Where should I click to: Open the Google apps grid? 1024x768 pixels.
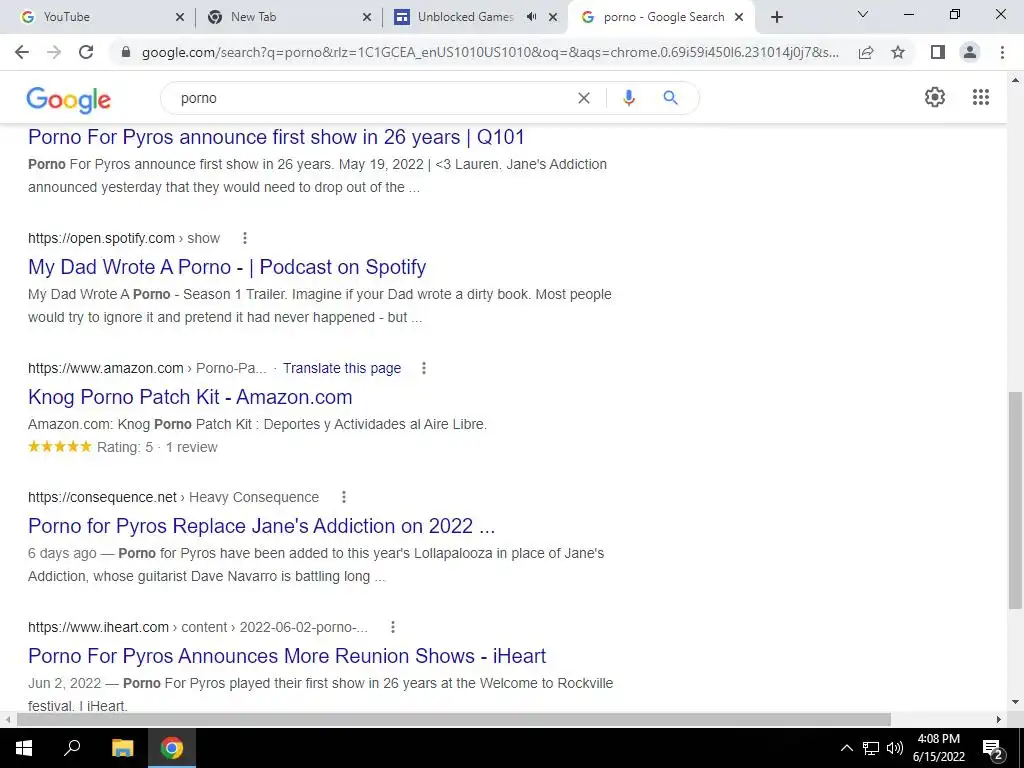pos(981,97)
